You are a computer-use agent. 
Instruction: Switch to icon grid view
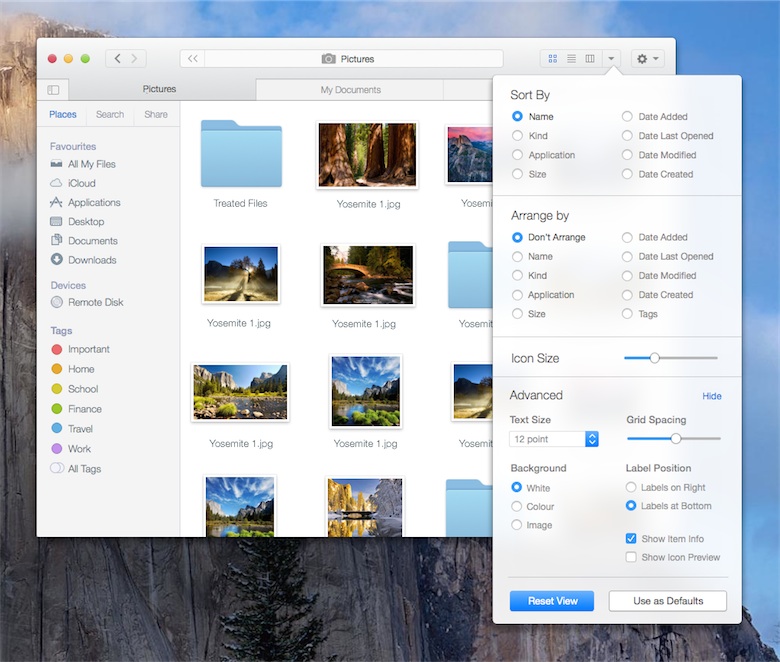(553, 59)
